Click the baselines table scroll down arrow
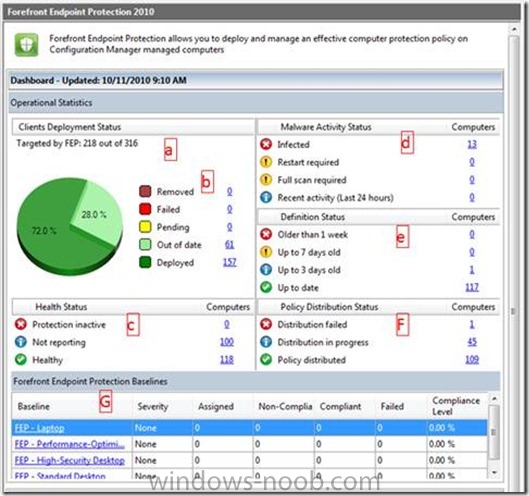The height and width of the screenshot is (496, 529). [494, 473]
